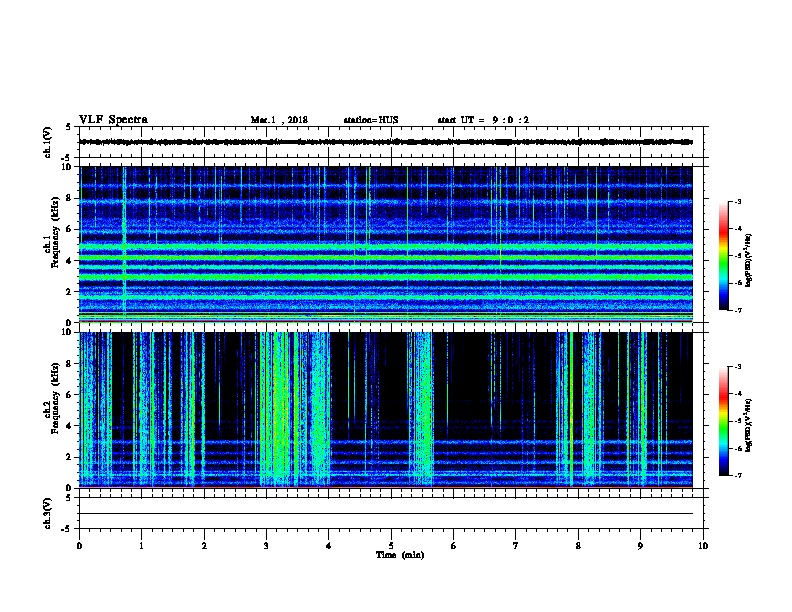This screenshot has height=612, width=792.
Task: Click the ch.1(V) waveform axis label
Action: (x=48, y=142)
